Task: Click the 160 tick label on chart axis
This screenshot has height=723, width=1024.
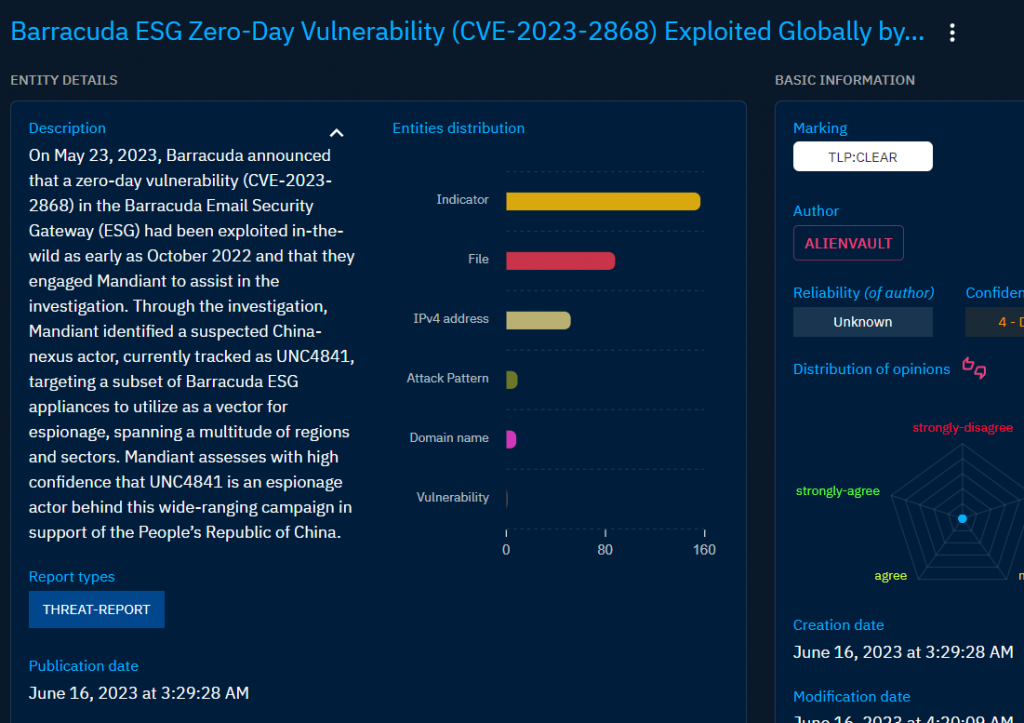Action: tap(704, 550)
